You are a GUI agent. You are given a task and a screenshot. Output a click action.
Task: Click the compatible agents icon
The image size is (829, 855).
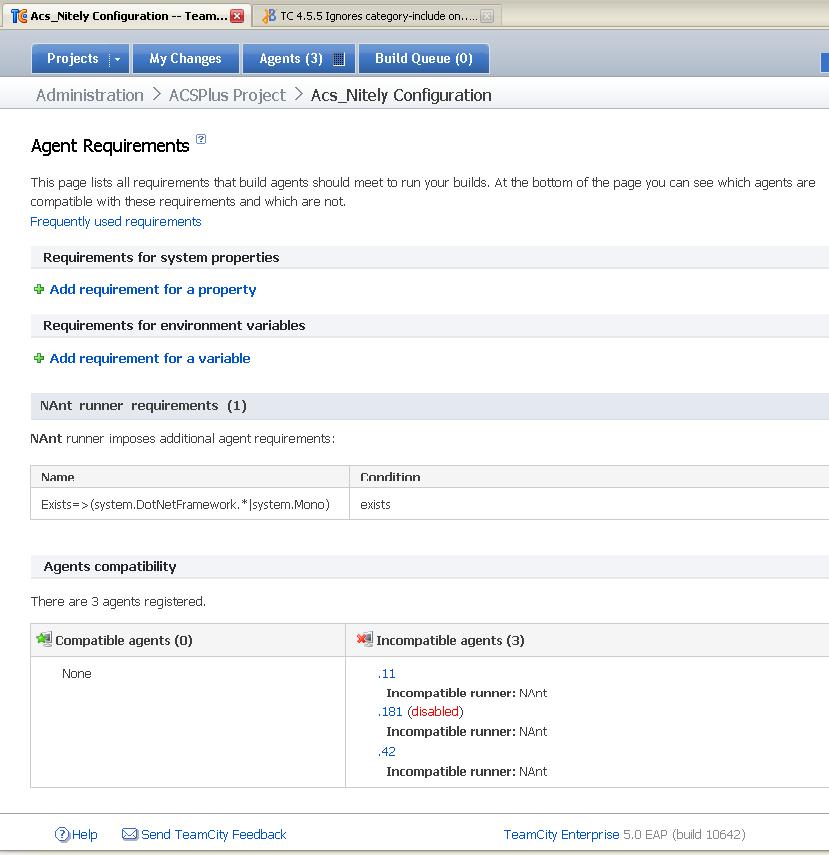[44, 639]
